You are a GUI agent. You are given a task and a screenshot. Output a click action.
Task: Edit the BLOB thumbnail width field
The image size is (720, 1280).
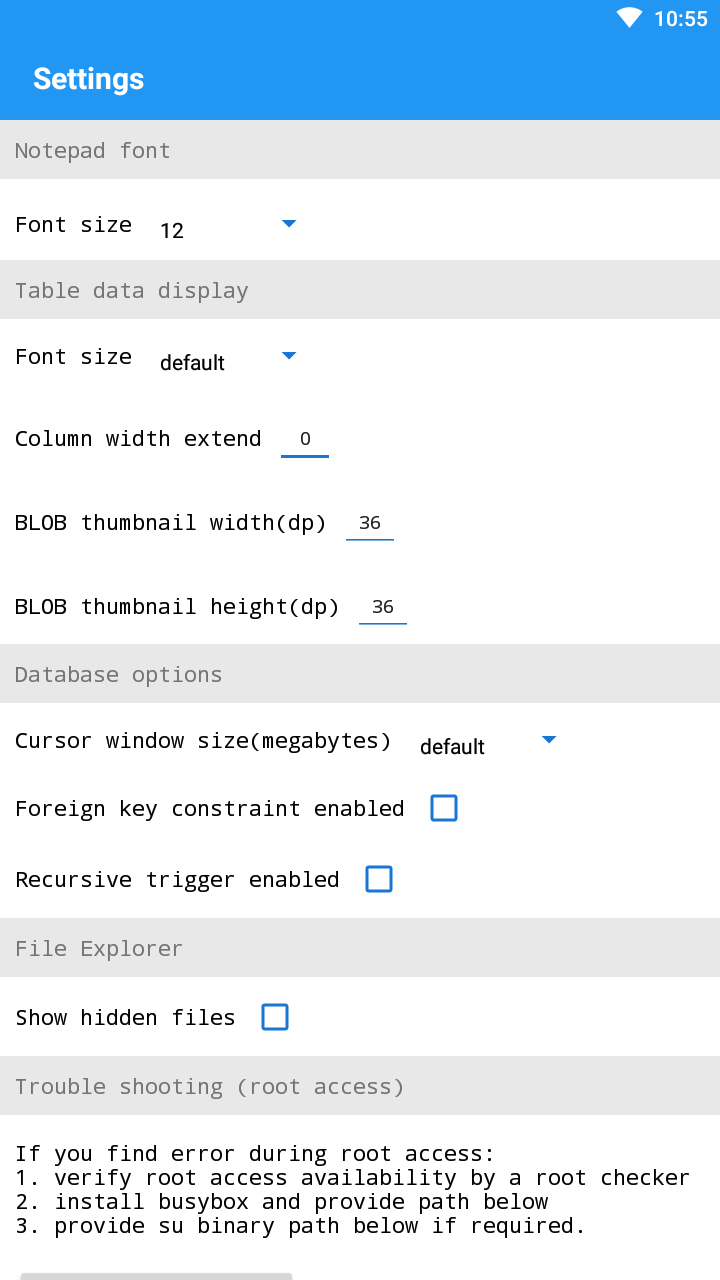370,523
